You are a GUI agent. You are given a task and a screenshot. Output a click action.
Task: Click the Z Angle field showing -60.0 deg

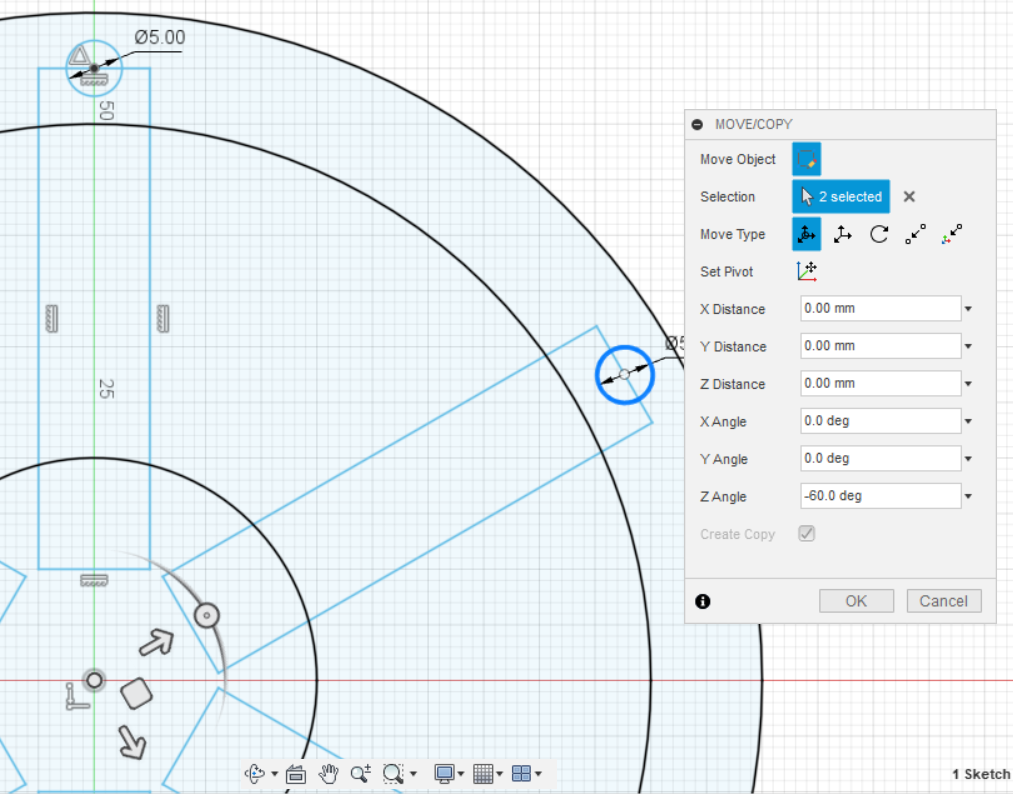click(881, 496)
